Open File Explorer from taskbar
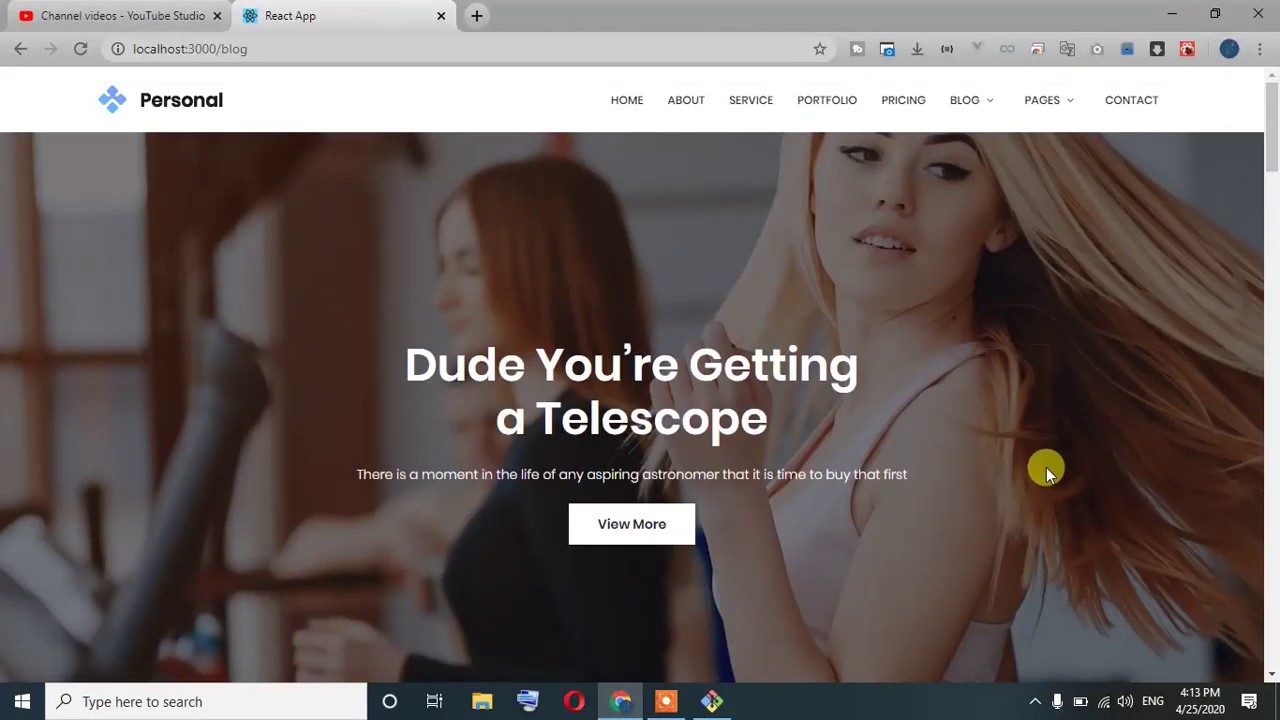The image size is (1280, 720). (x=482, y=702)
